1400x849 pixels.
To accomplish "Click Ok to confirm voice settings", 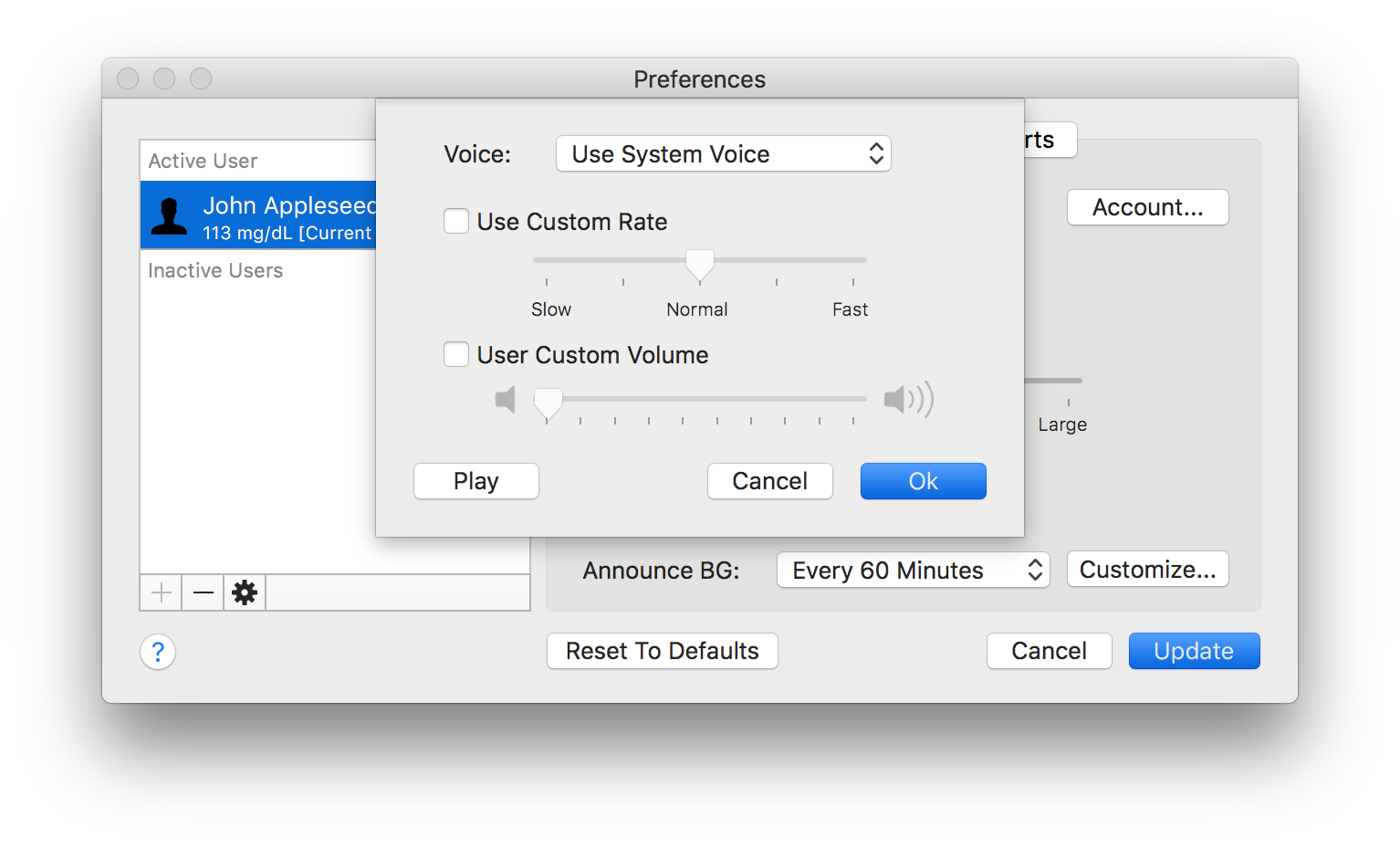I will (x=923, y=481).
